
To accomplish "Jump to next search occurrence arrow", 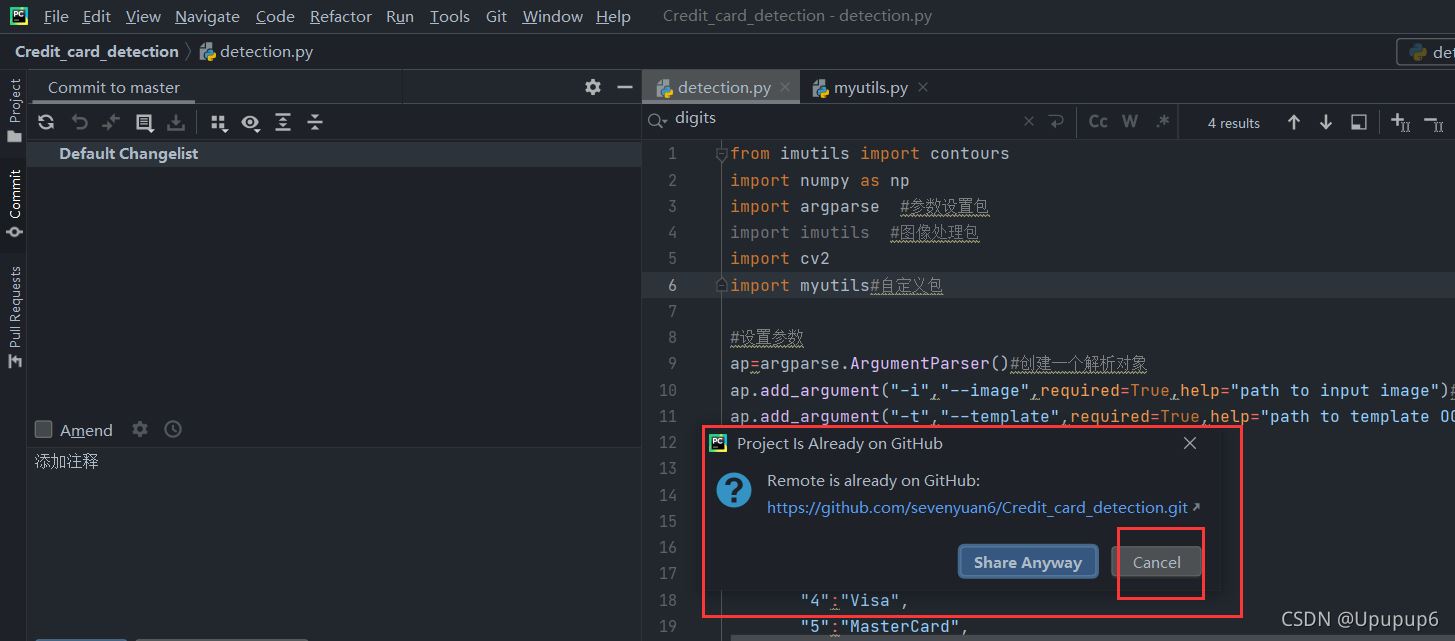I will (1326, 122).
